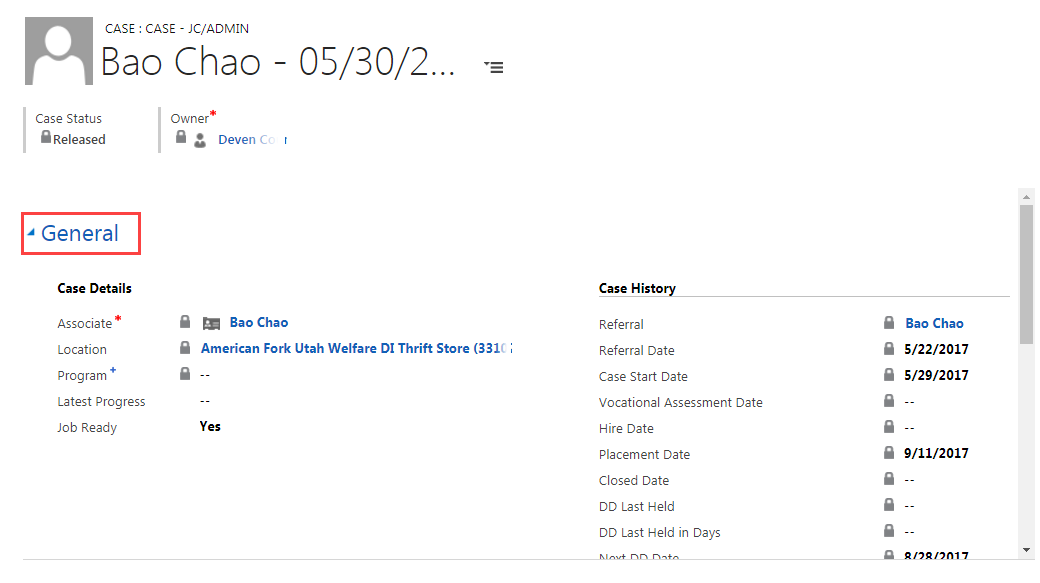Click the contact avatar placeholder image
This screenshot has width=1040, height=583.
(58, 51)
